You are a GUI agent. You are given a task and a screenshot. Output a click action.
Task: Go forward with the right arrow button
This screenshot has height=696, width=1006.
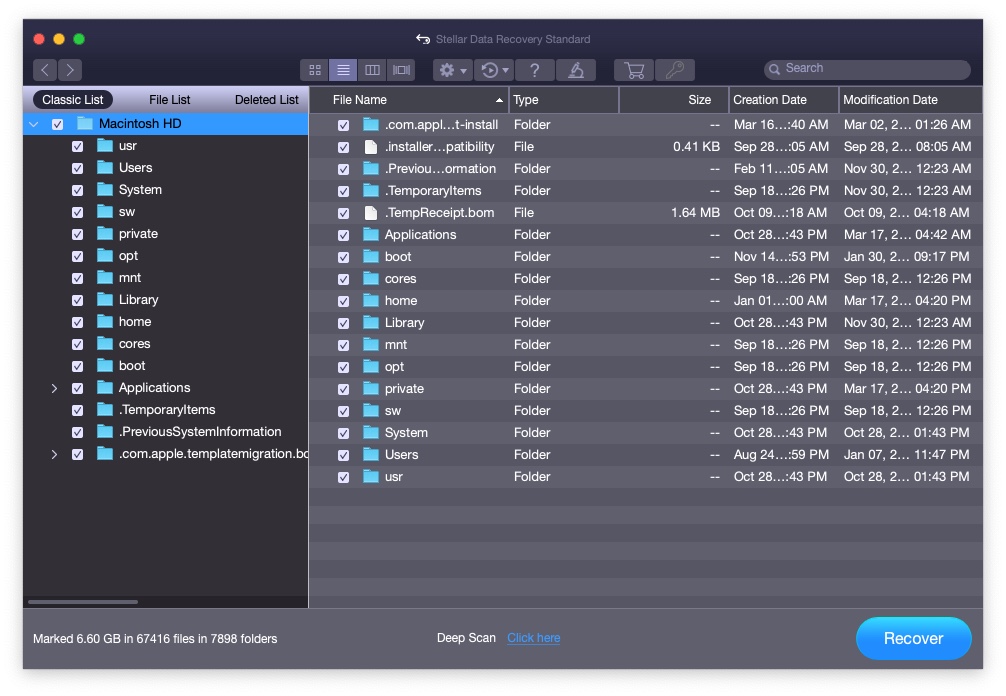70,70
